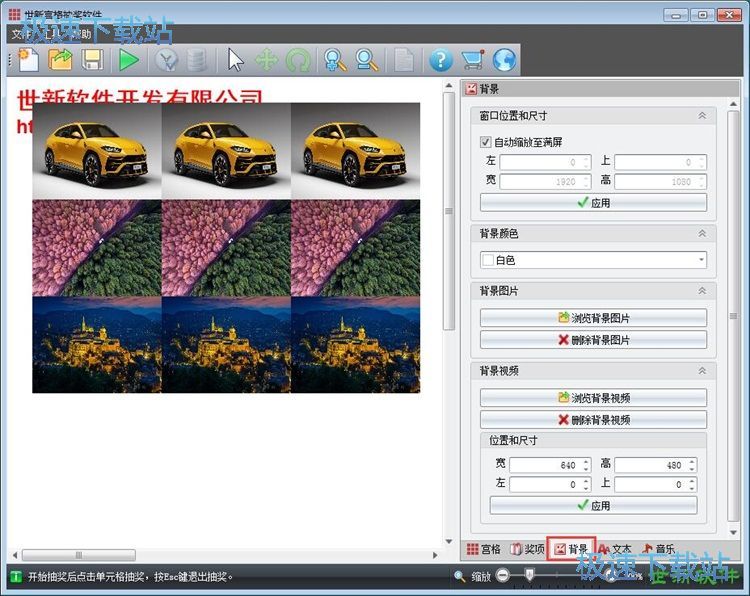The image size is (750, 596).
Task: Collapse the 背景颜色 section
Action: [702, 233]
